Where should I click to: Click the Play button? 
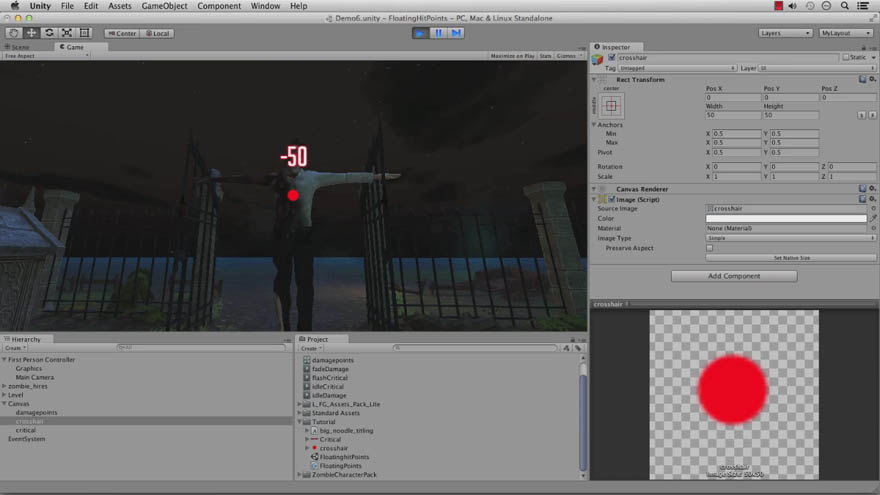tap(420, 33)
